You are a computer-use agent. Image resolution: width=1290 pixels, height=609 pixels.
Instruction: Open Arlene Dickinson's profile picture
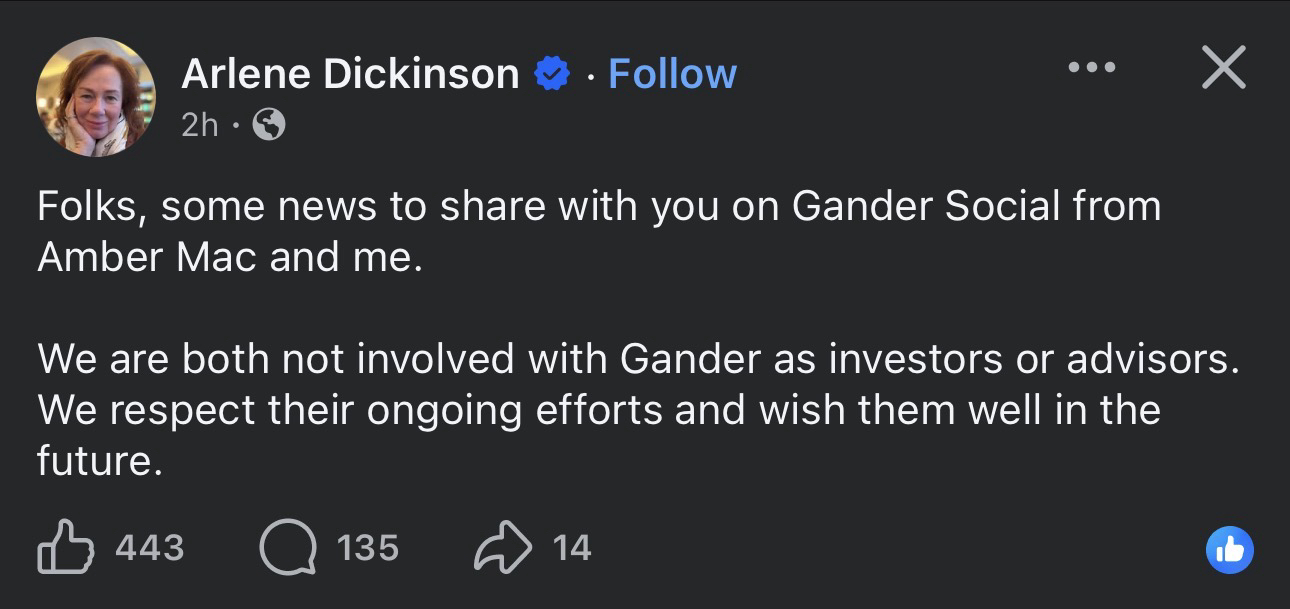click(96, 97)
